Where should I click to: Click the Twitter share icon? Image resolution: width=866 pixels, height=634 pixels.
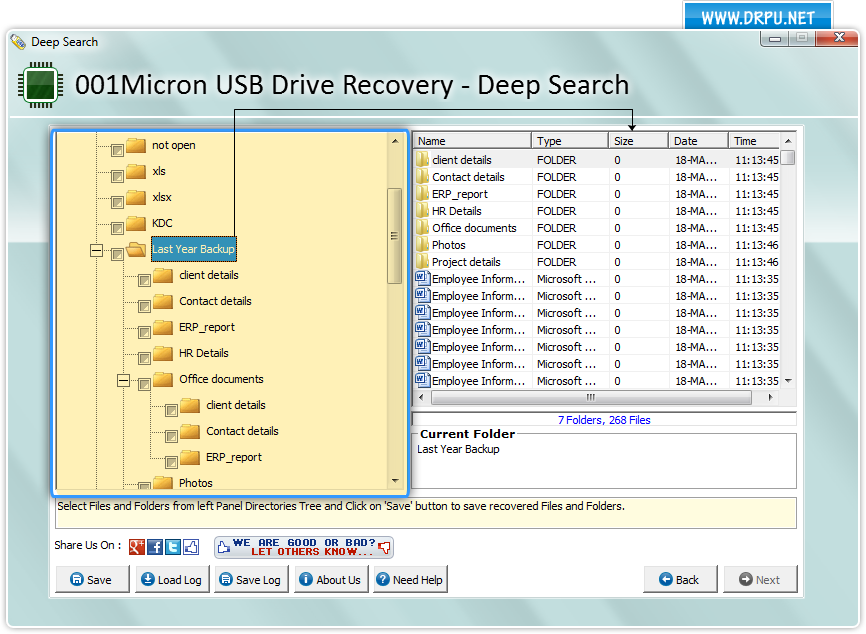pos(173,546)
